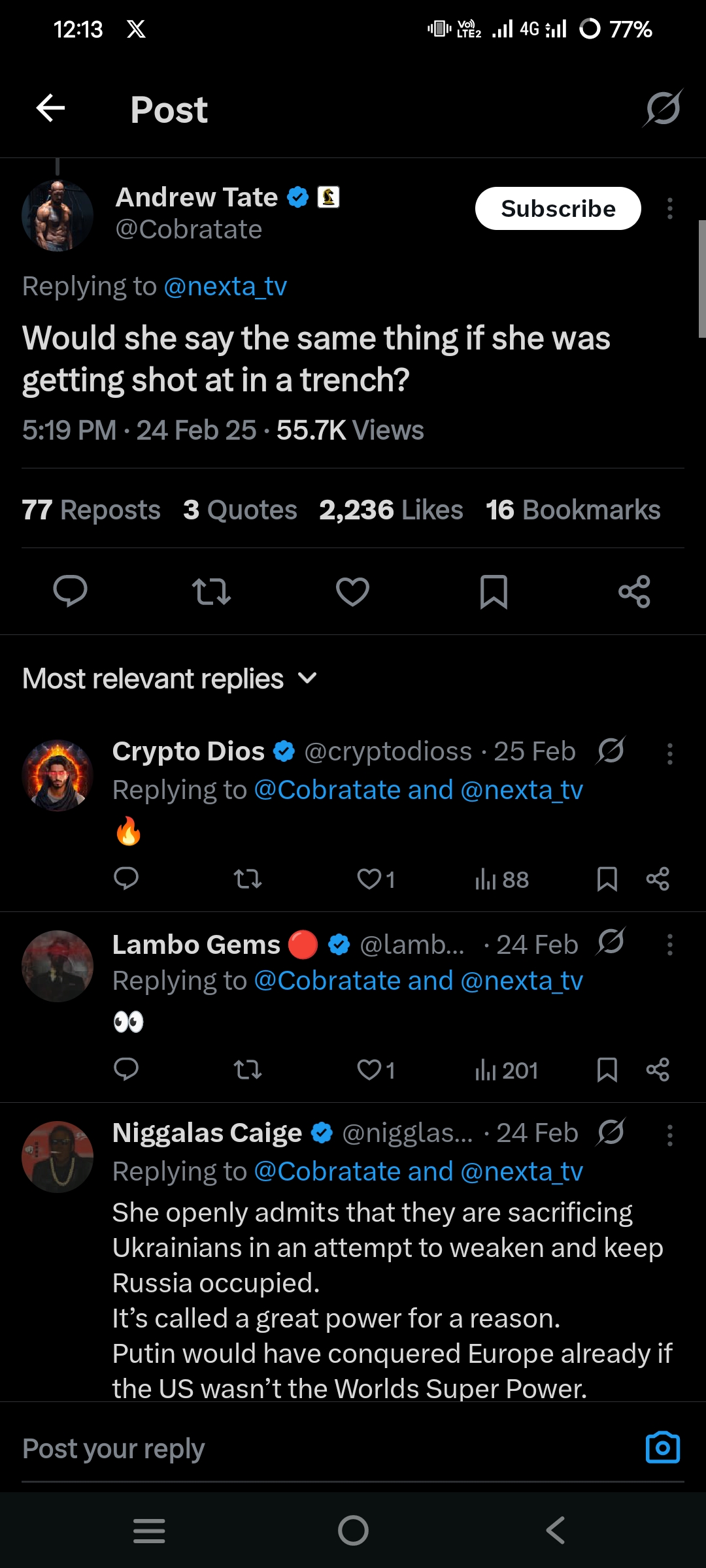
Task: Open the @nexta_tv mention link
Action: click(225, 286)
